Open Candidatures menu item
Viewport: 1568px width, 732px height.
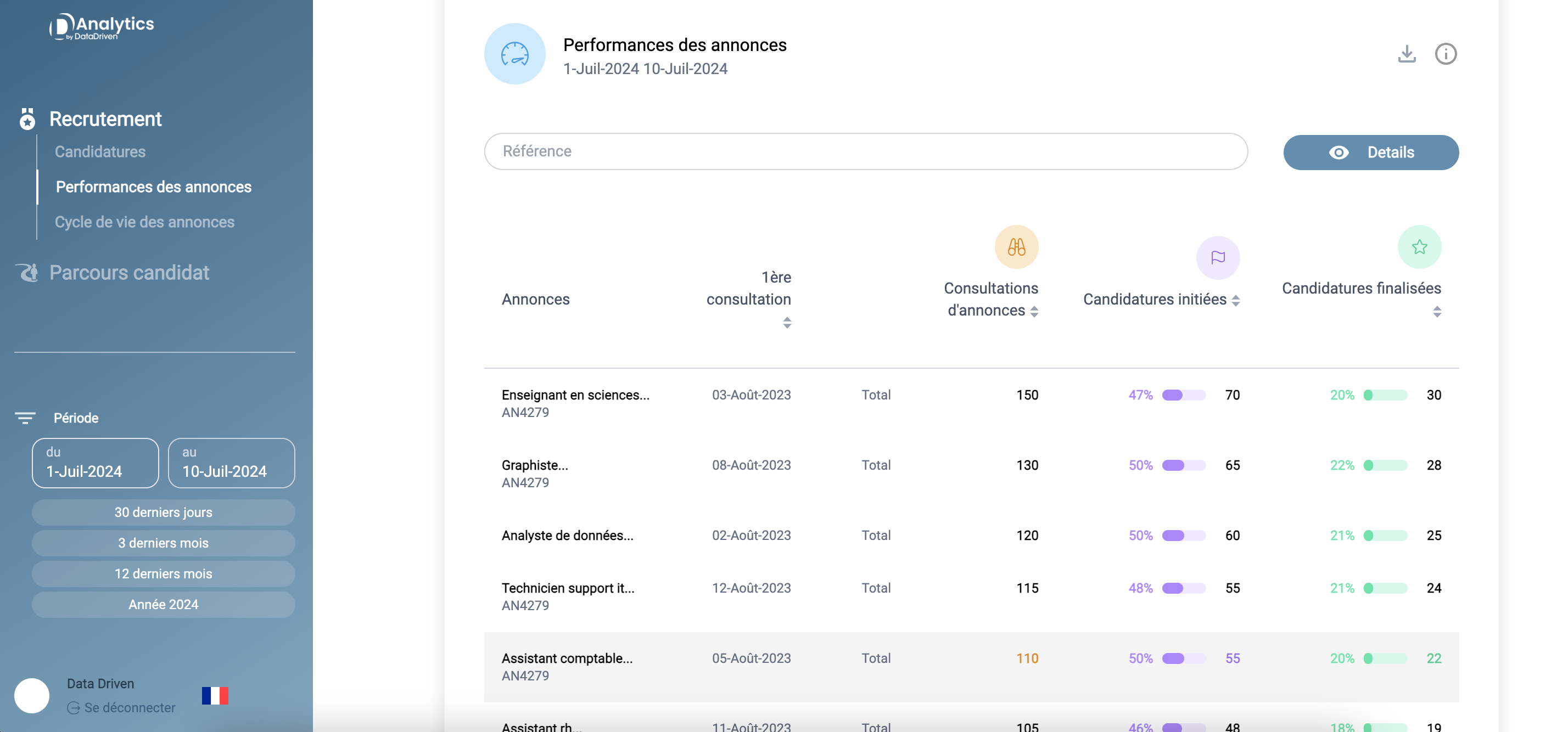coord(100,151)
